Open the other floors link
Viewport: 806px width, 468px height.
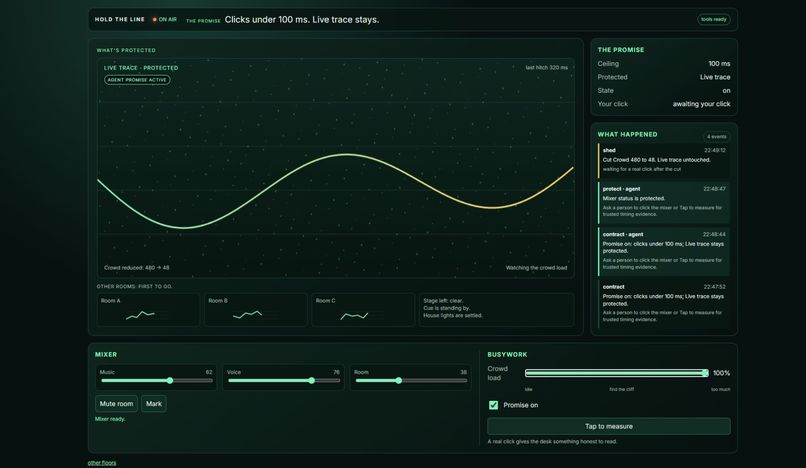click(102, 463)
